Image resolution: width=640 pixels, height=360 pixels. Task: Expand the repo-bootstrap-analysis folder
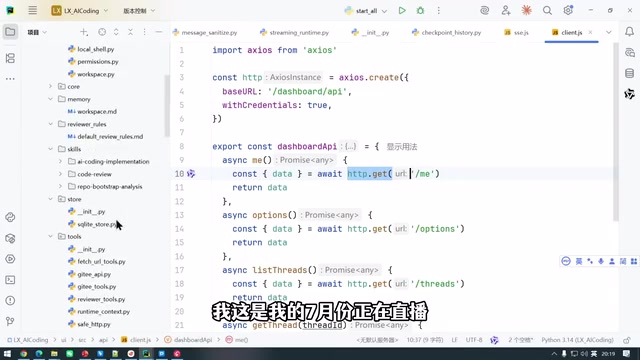point(60,186)
